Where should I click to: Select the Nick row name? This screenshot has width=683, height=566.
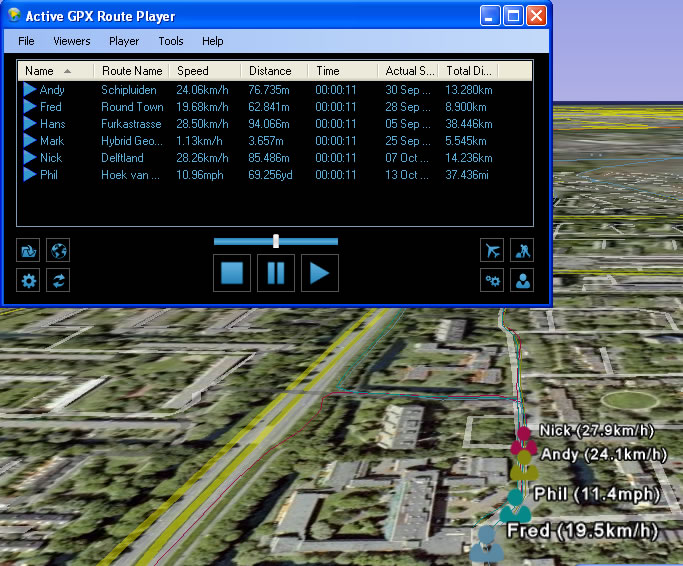[51, 158]
